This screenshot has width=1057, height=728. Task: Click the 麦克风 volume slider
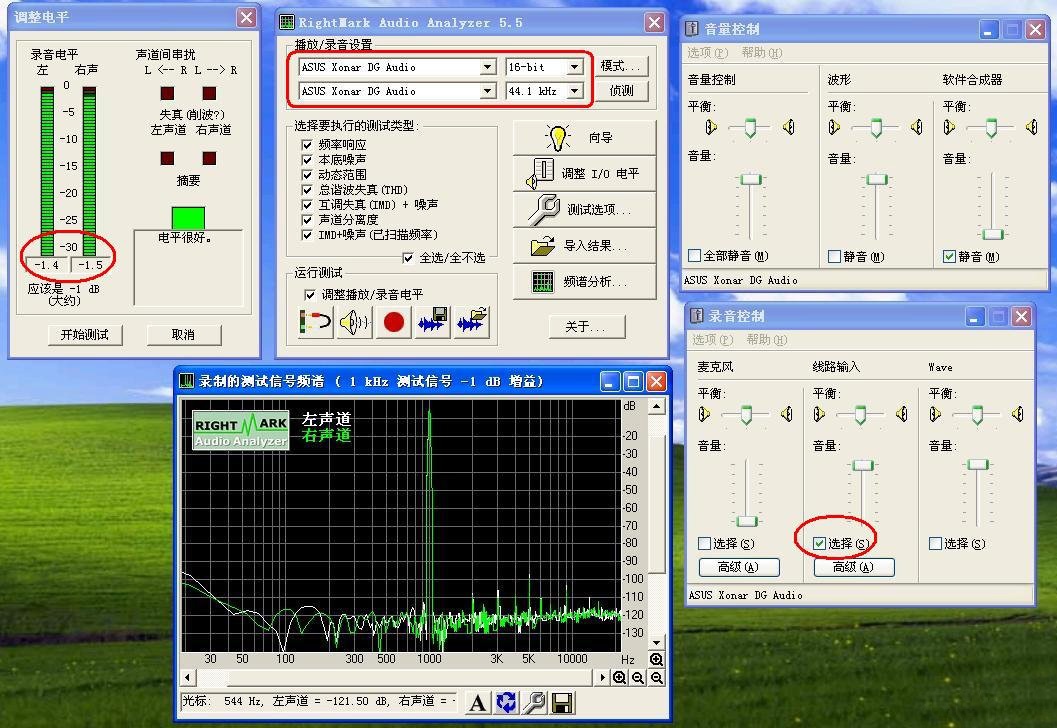tap(747, 521)
